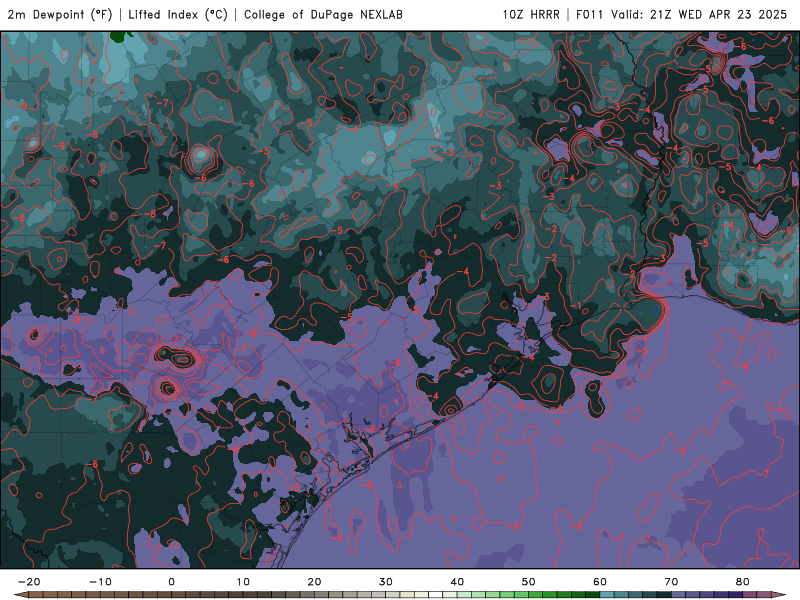Click the '30' color bar label

[386, 582]
